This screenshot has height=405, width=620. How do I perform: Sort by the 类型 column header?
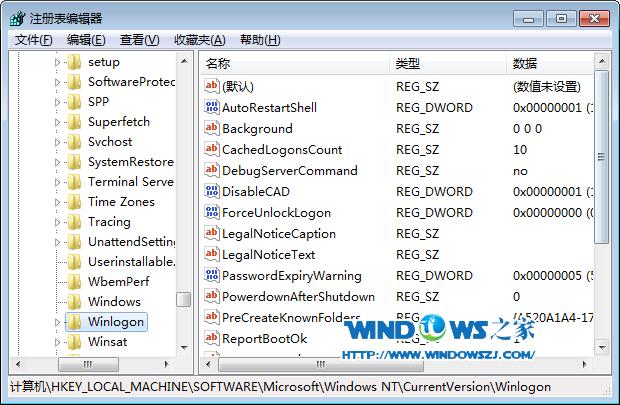[448, 63]
